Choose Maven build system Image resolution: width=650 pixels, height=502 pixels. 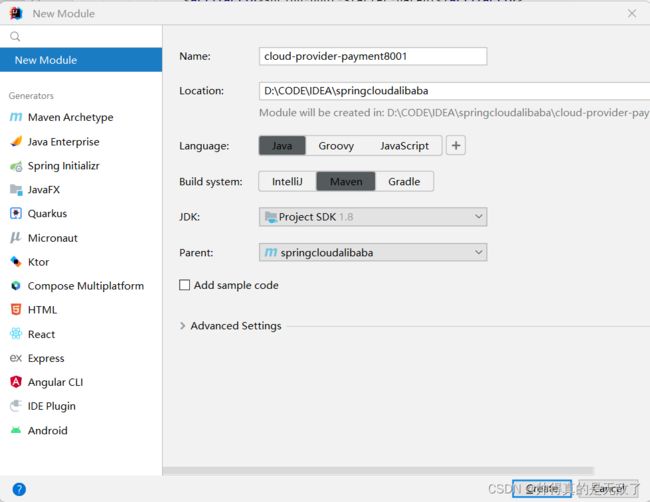coord(346,182)
